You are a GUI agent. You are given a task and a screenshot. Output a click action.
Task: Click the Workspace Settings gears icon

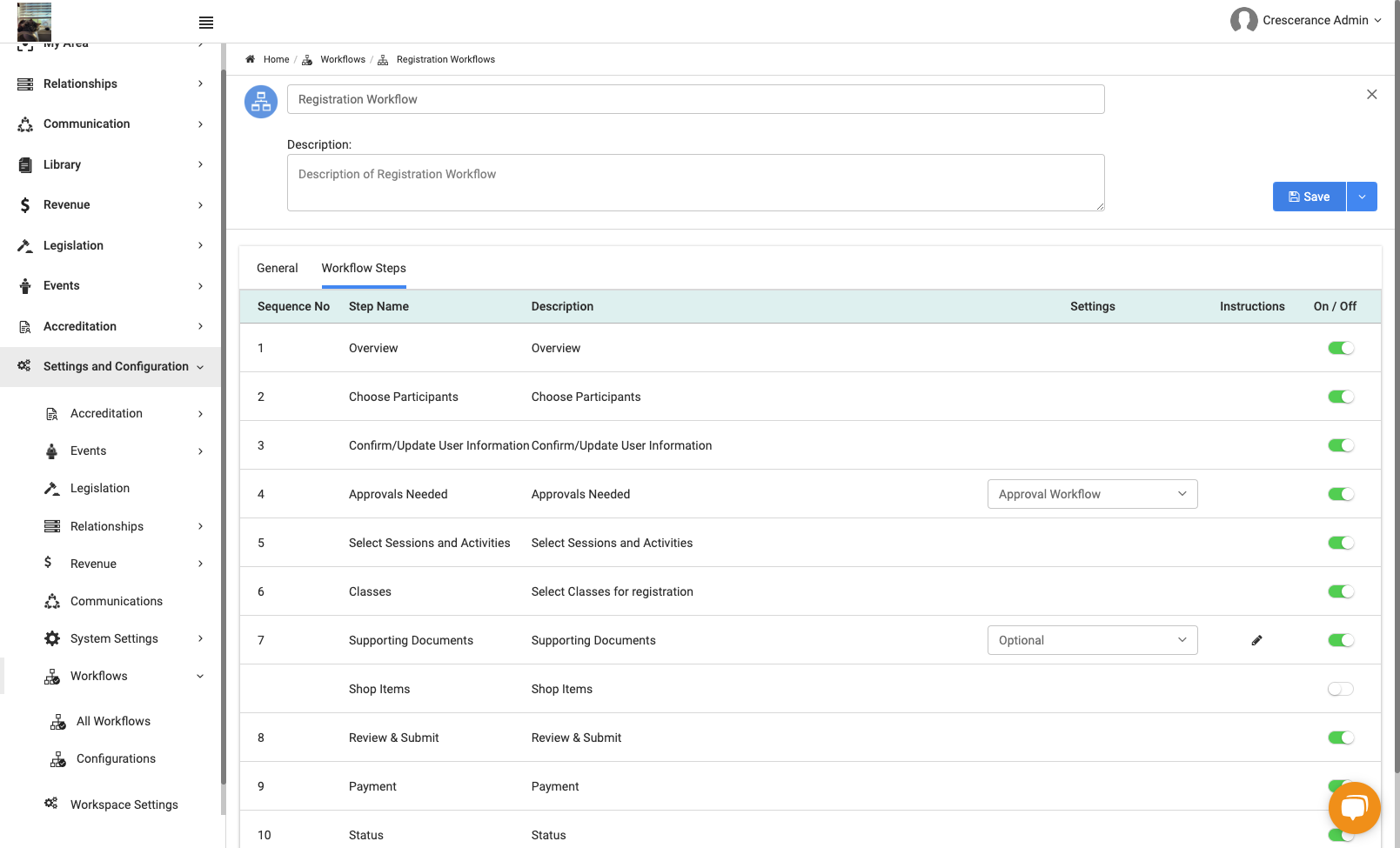[x=51, y=803]
